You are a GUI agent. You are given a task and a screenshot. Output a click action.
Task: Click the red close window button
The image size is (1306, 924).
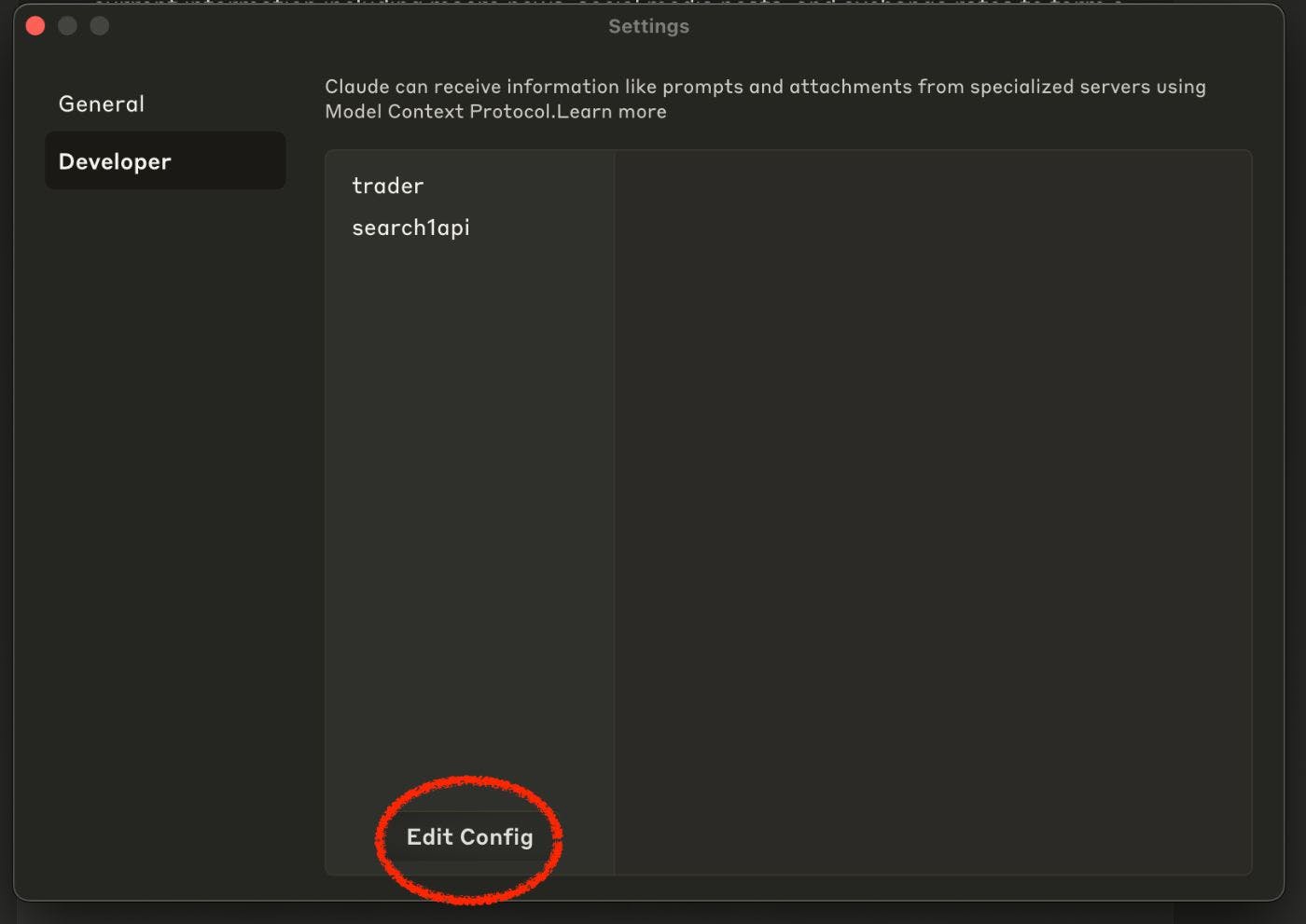pos(35,26)
